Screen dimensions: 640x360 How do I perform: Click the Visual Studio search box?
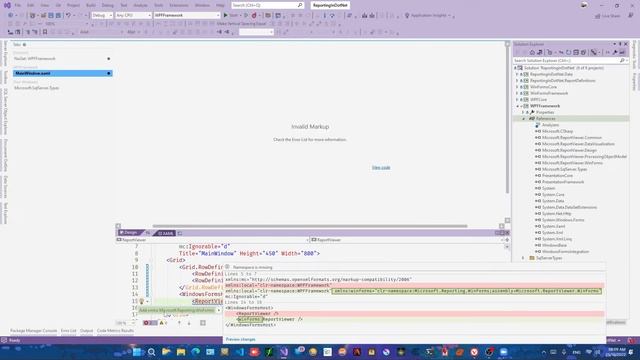267,5
